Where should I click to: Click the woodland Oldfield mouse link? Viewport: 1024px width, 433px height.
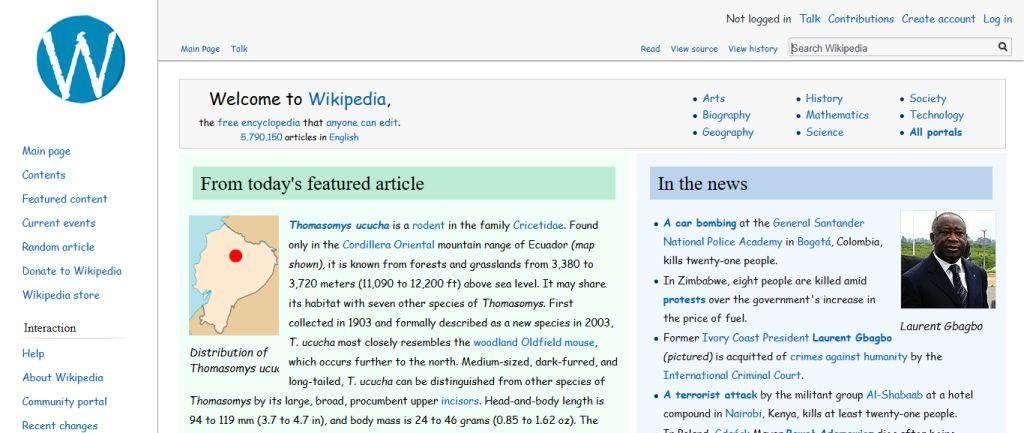tap(534, 342)
